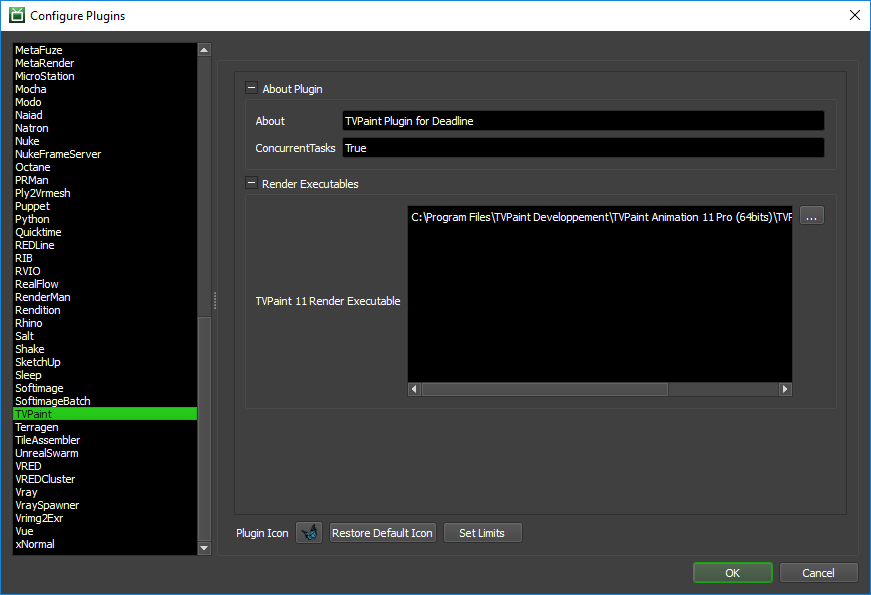
Task: Select Vray plugin
Action: (105, 492)
